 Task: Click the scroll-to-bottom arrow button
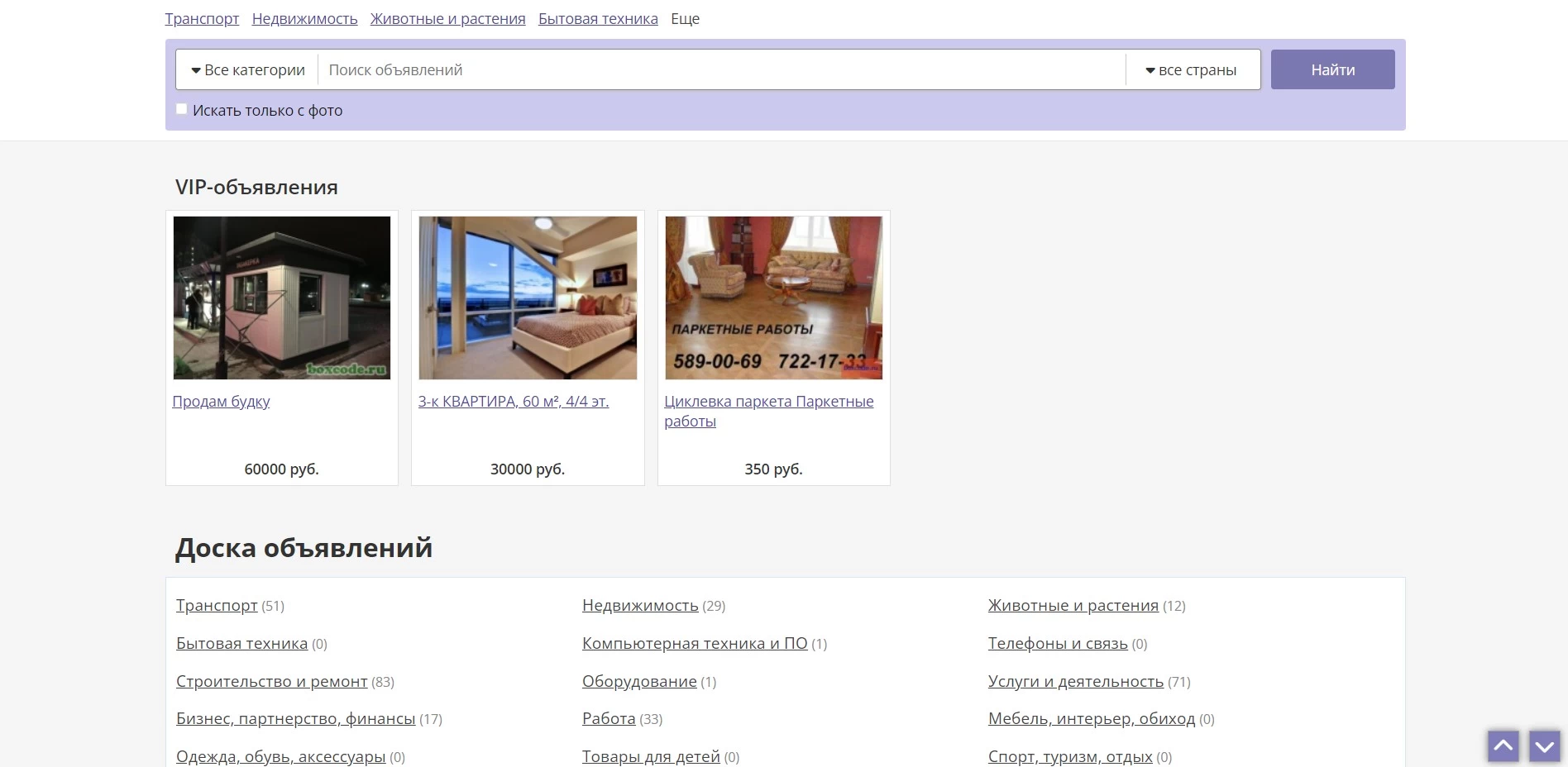(1544, 746)
